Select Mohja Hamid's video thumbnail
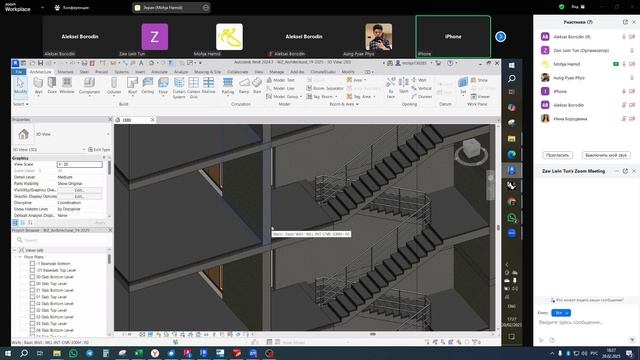Image resolution: width=640 pixels, height=360 pixels. pos(229,37)
